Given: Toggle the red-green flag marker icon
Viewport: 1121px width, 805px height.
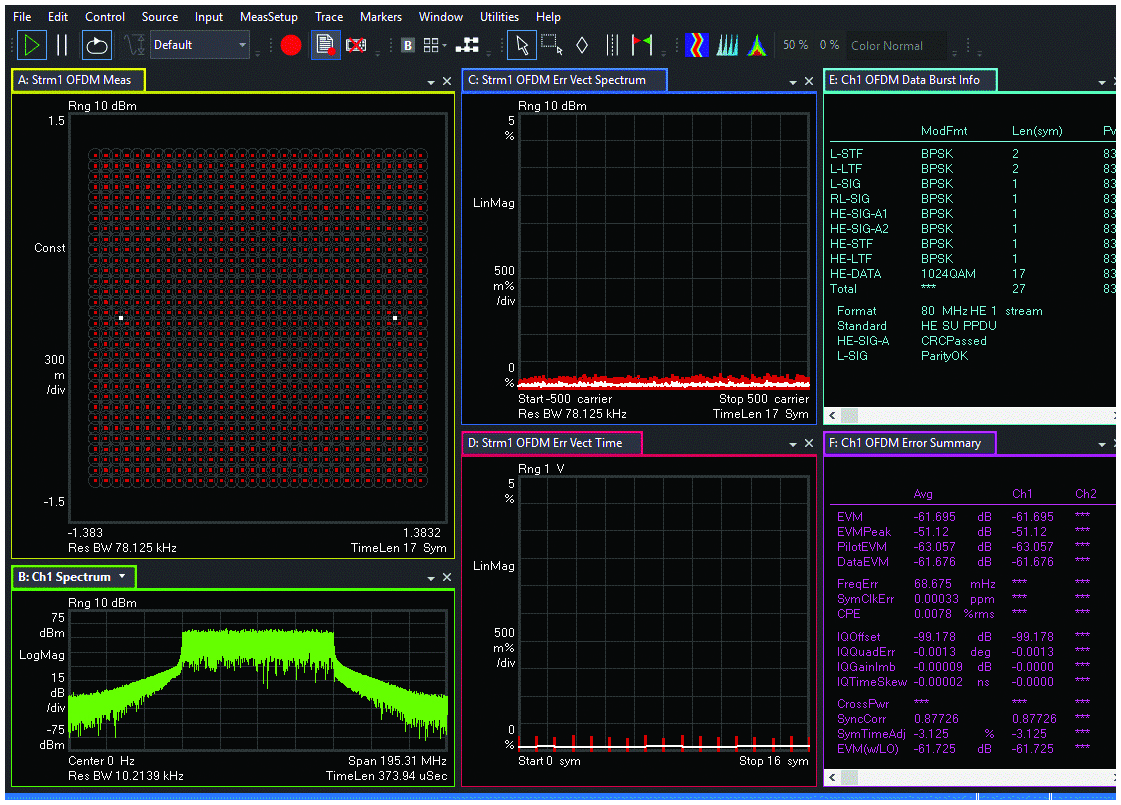Looking at the screenshot, I should [643, 45].
